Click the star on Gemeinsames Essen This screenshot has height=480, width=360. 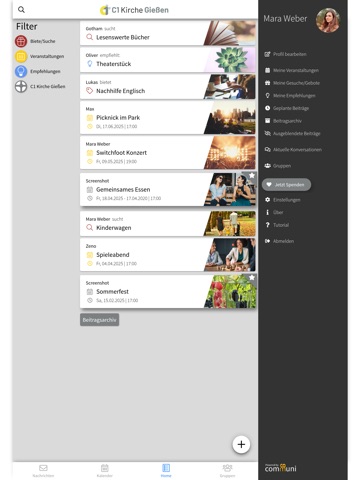(252, 176)
